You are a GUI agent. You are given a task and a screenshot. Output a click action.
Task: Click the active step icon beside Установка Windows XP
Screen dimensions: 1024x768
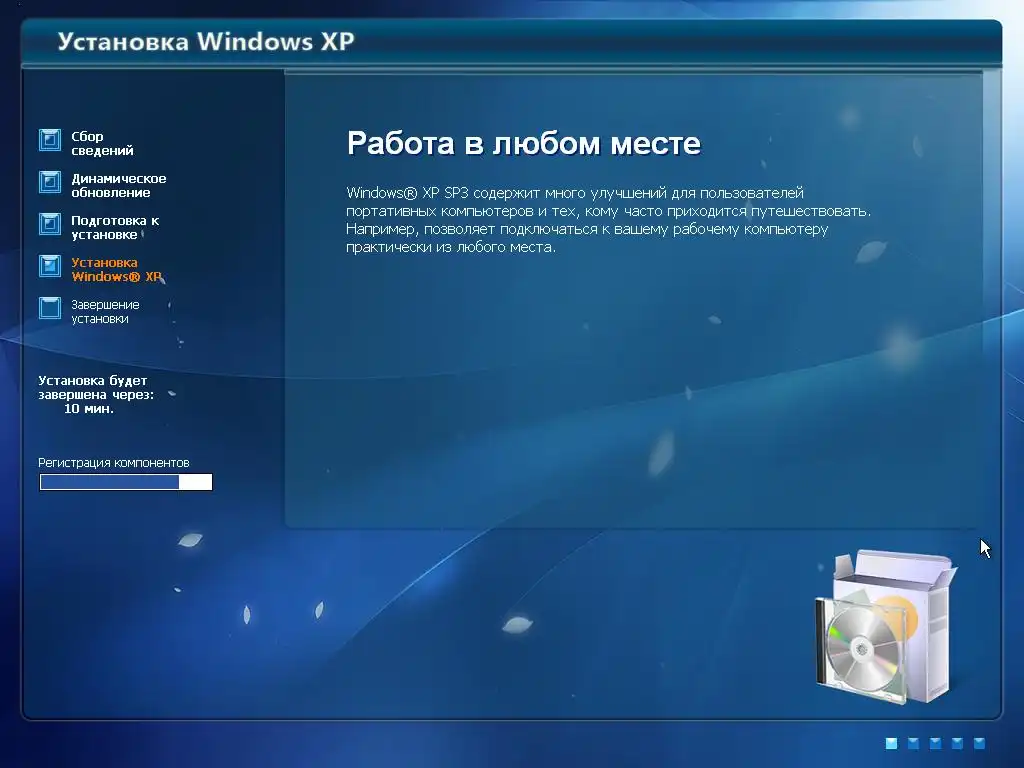coord(50,266)
